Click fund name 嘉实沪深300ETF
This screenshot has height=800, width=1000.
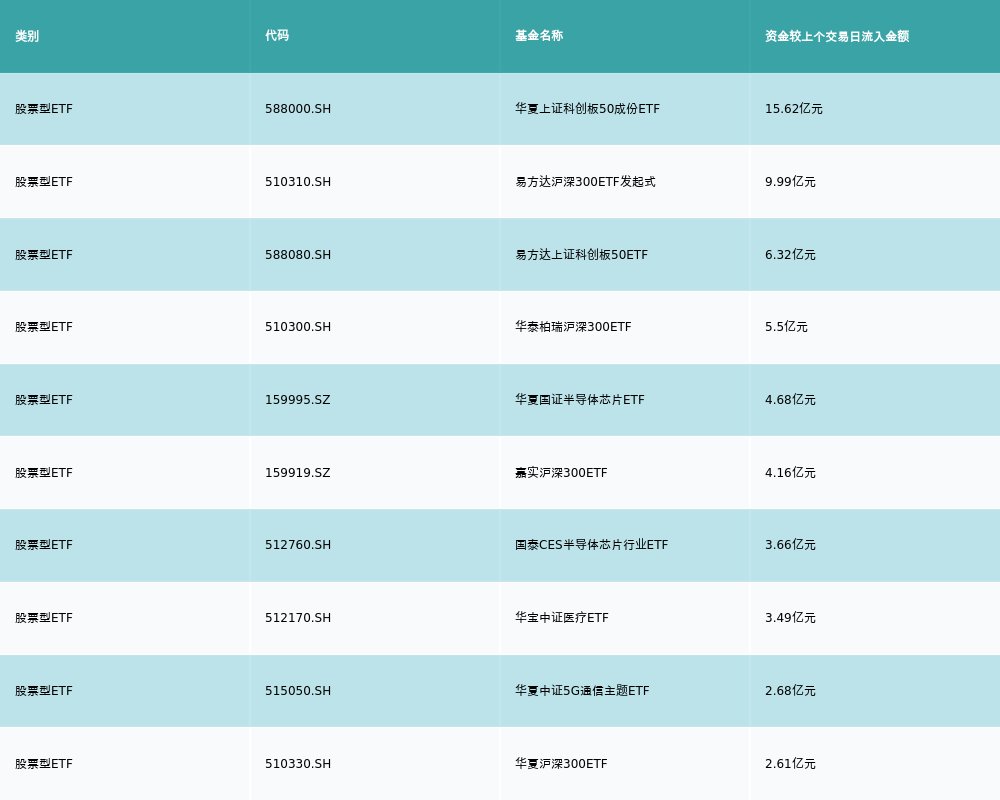[561, 473]
